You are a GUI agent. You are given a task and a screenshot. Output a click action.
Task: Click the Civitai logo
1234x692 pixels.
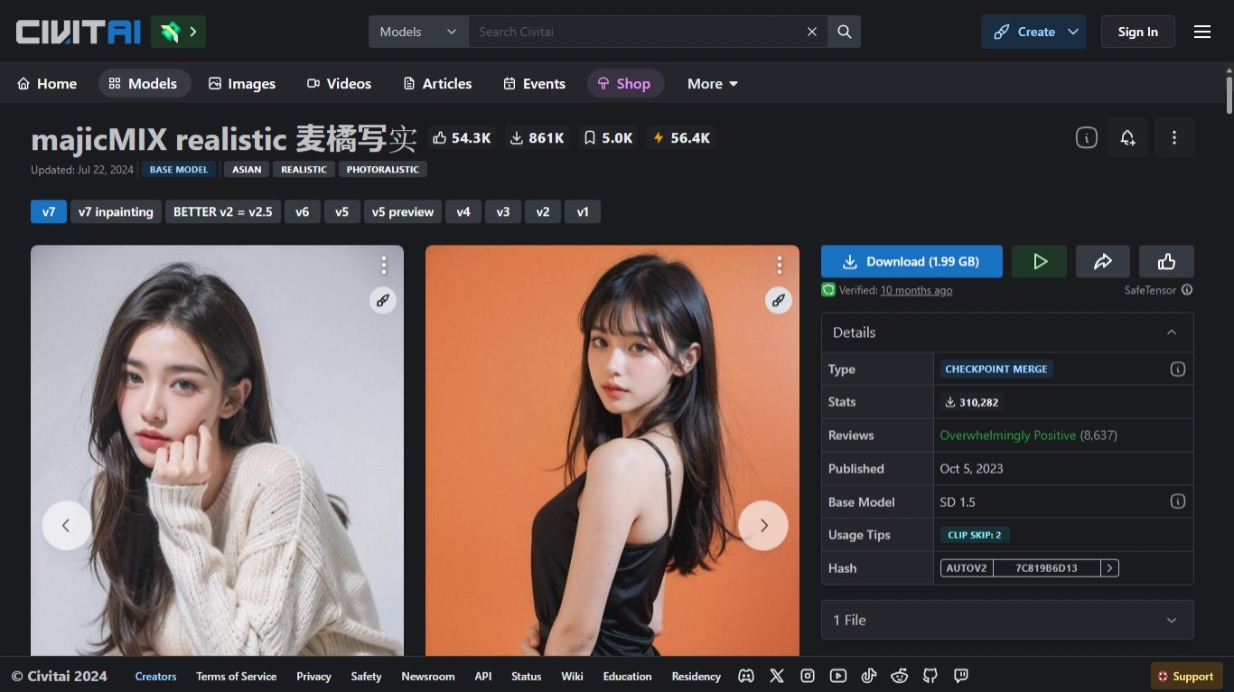pyautogui.click(x=77, y=31)
